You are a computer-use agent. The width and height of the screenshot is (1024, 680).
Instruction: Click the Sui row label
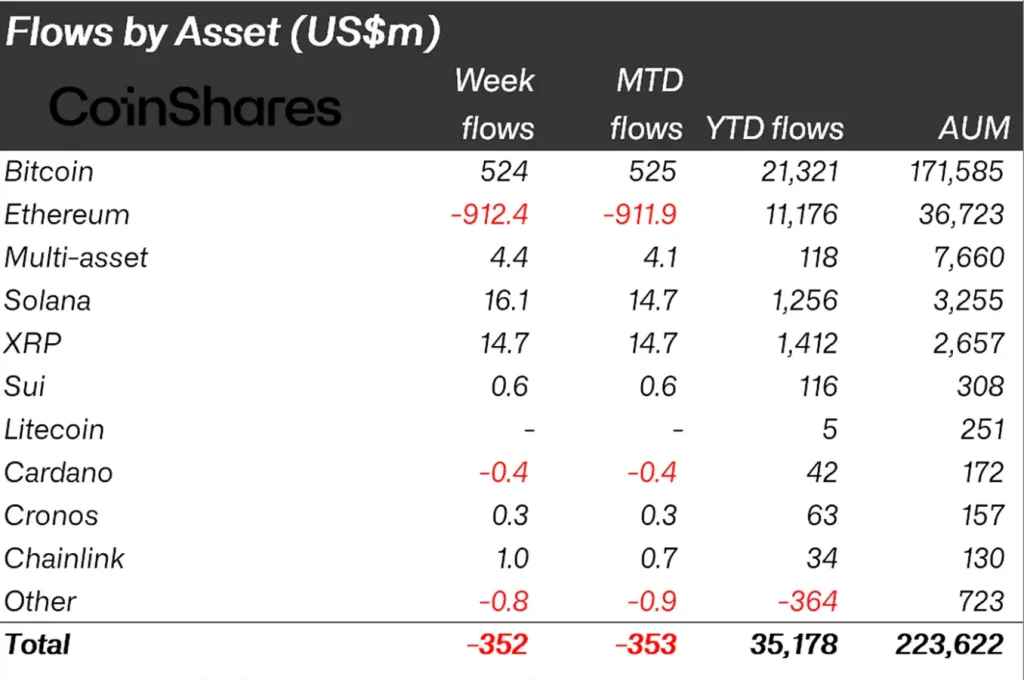click(x=25, y=386)
